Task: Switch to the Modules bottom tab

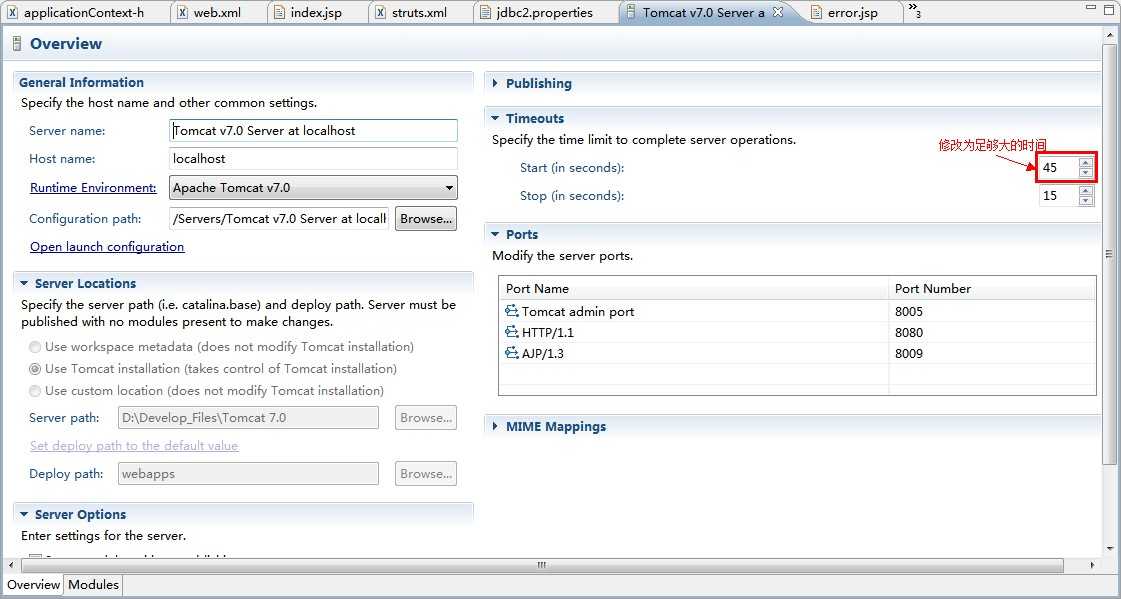Action: pyautogui.click(x=93, y=585)
